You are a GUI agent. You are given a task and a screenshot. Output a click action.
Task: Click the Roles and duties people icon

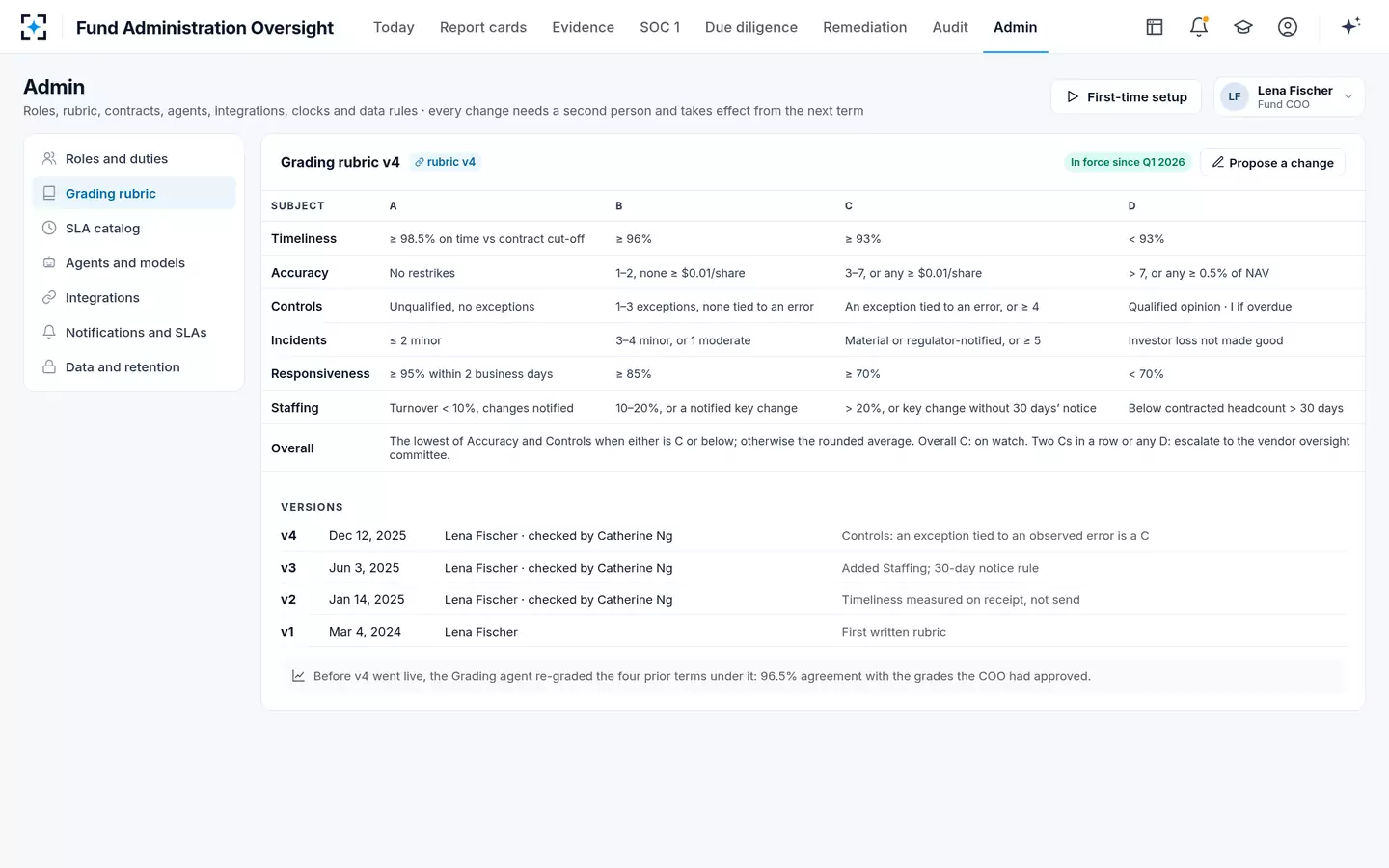[49, 158]
